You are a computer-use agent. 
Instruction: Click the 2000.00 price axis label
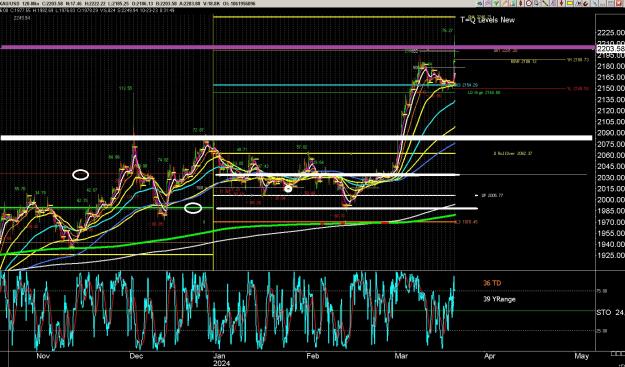[x=611, y=200]
